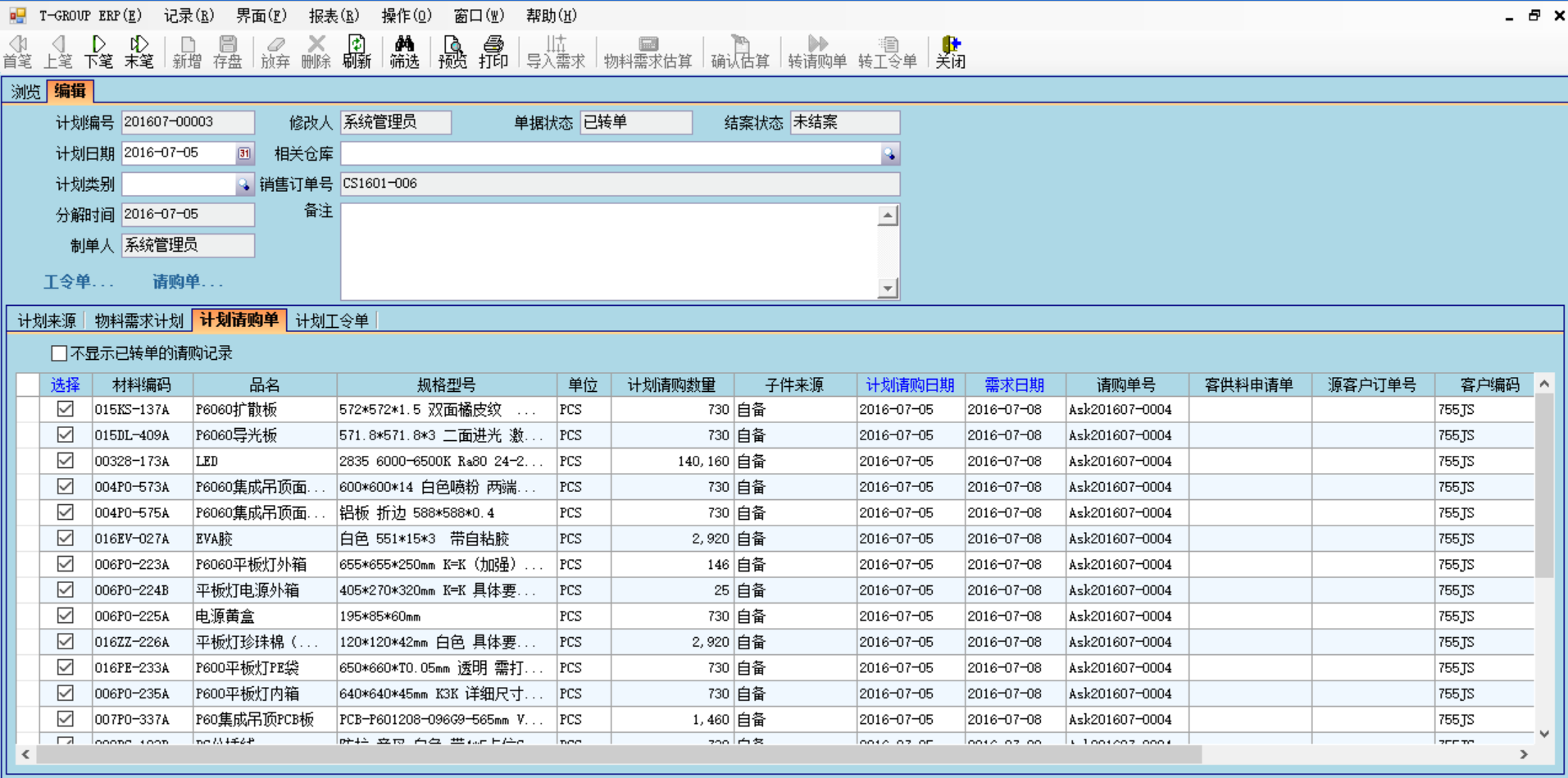Open the 界面(F) menu

pos(261,16)
